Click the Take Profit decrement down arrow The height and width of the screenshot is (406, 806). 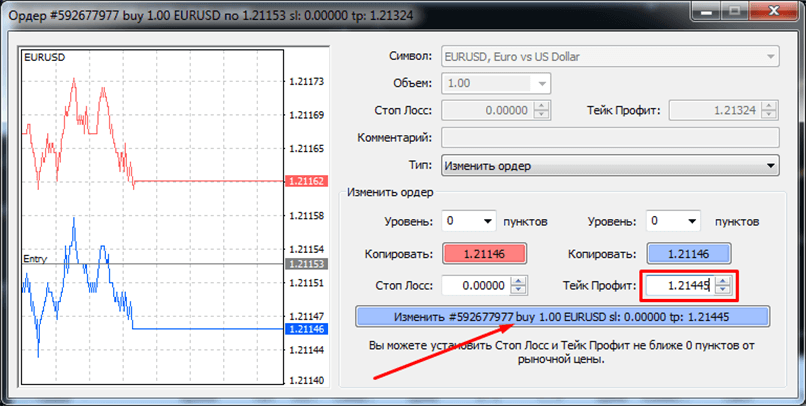723,291
